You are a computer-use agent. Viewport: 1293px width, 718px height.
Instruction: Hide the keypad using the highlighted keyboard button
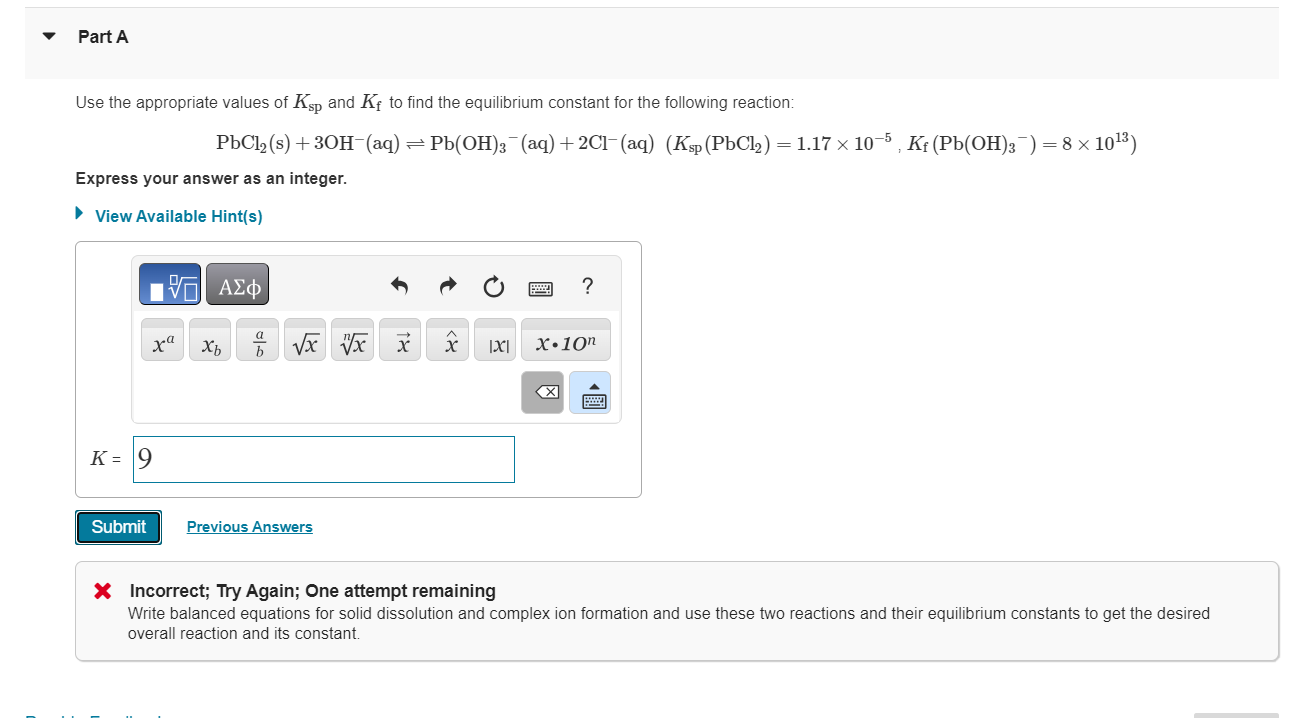589,392
